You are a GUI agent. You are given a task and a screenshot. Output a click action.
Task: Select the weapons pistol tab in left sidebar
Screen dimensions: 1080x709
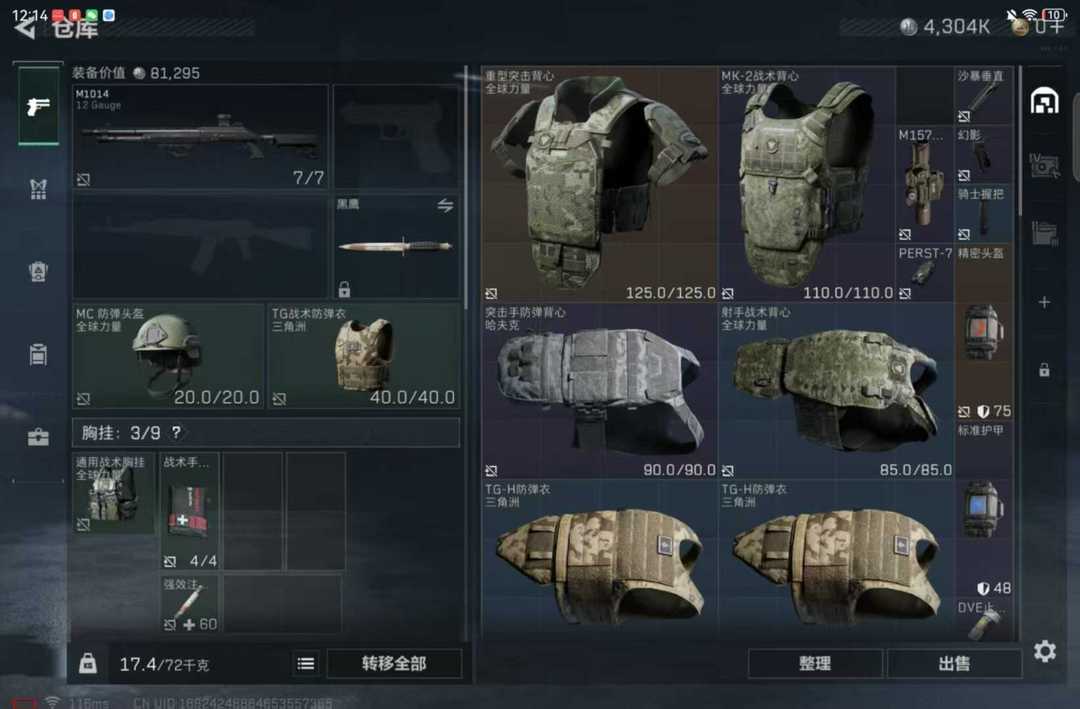coord(39,106)
